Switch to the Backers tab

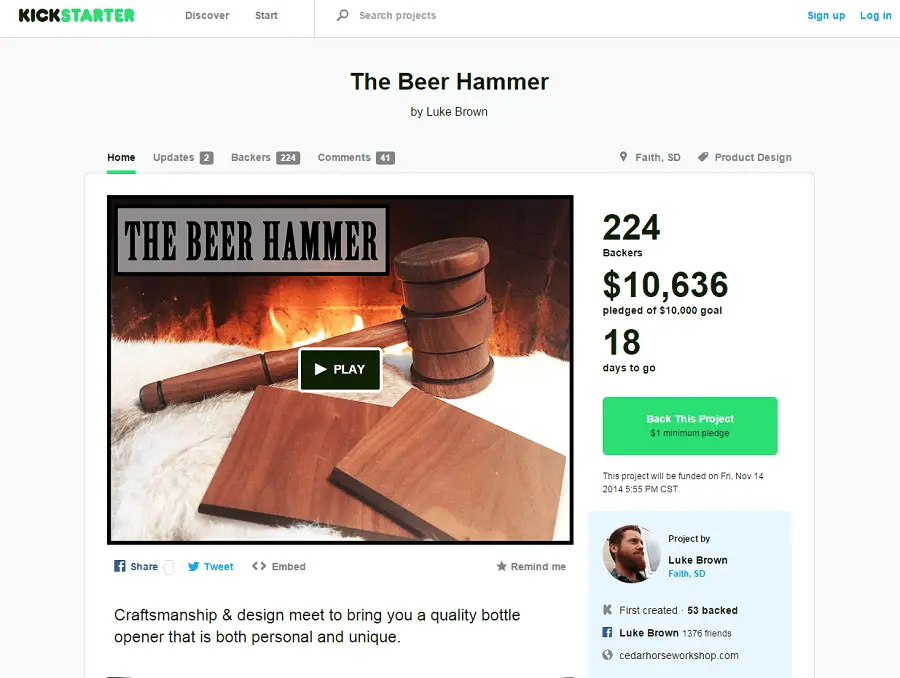click(265, 157)
